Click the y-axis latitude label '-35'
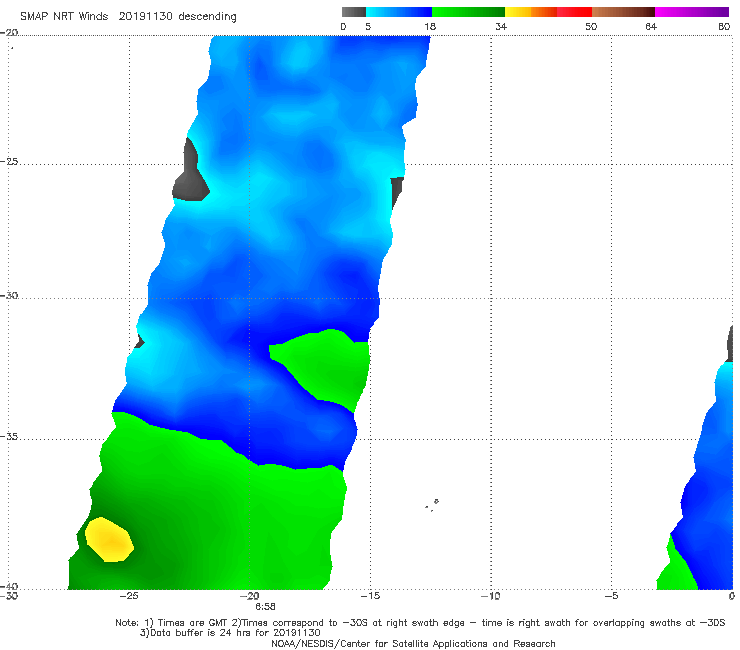This screenshot has width=740, height=650. (9, 436)
